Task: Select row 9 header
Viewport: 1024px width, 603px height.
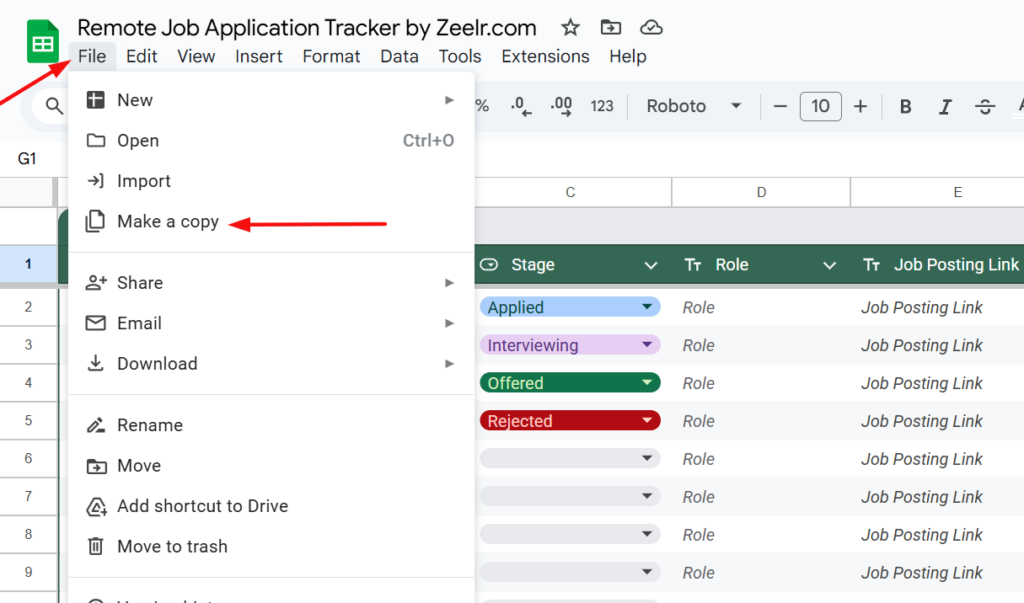Action: point(28,572)
